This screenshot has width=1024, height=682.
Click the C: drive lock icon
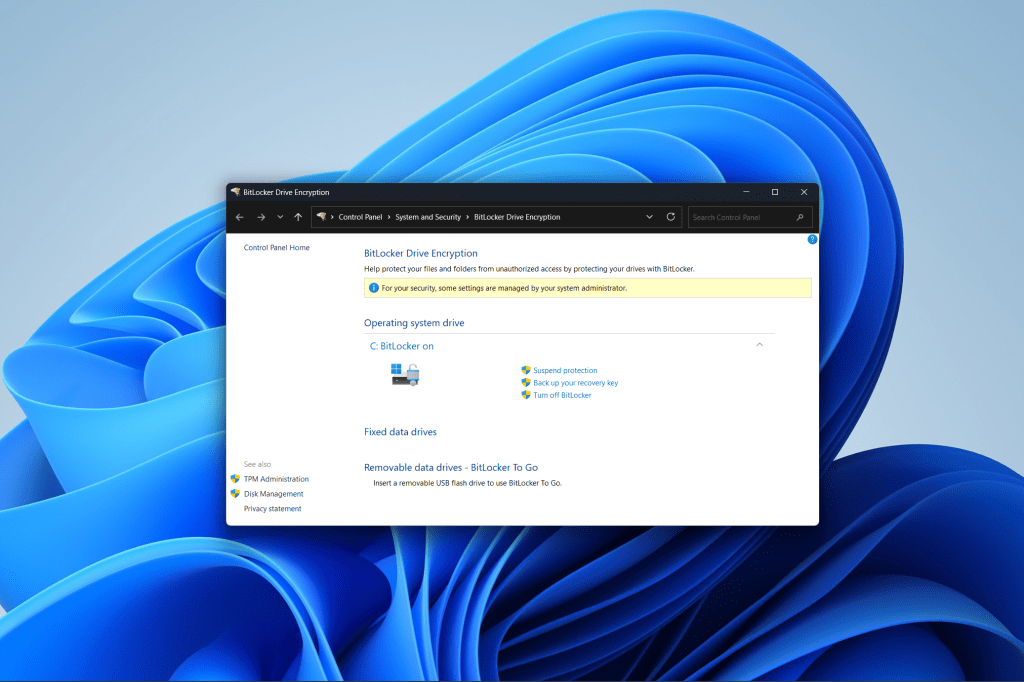405,374
